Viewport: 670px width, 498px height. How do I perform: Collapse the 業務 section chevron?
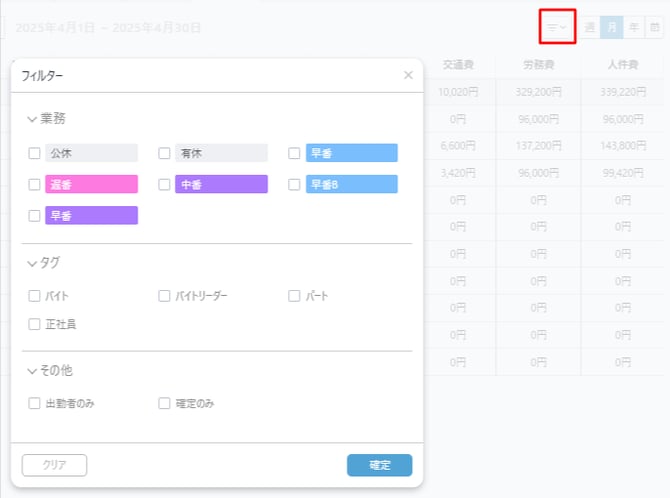click(33, 119)
